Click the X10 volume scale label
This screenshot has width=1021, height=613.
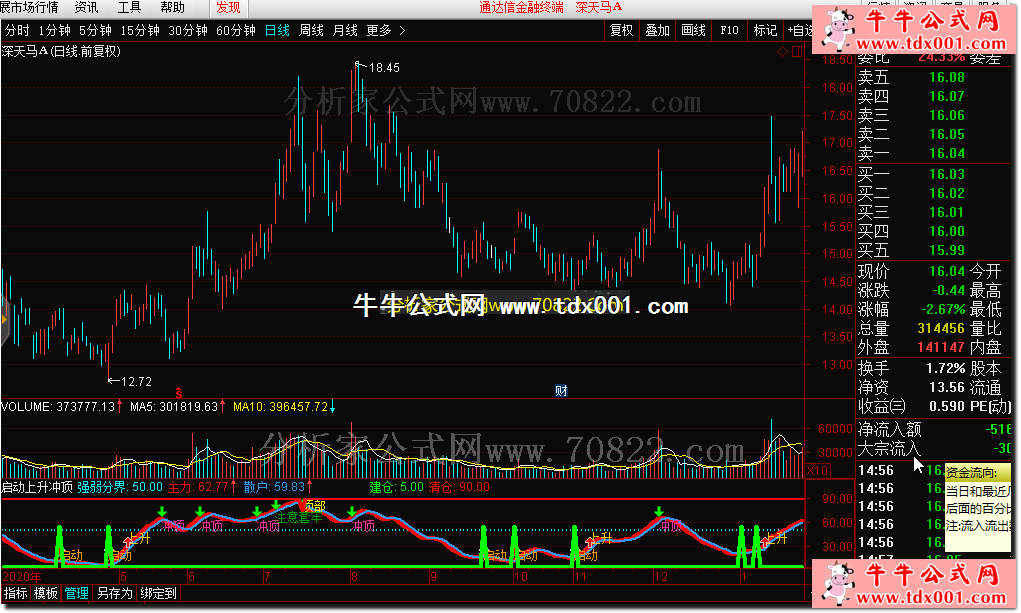click(x=817, y=470)
